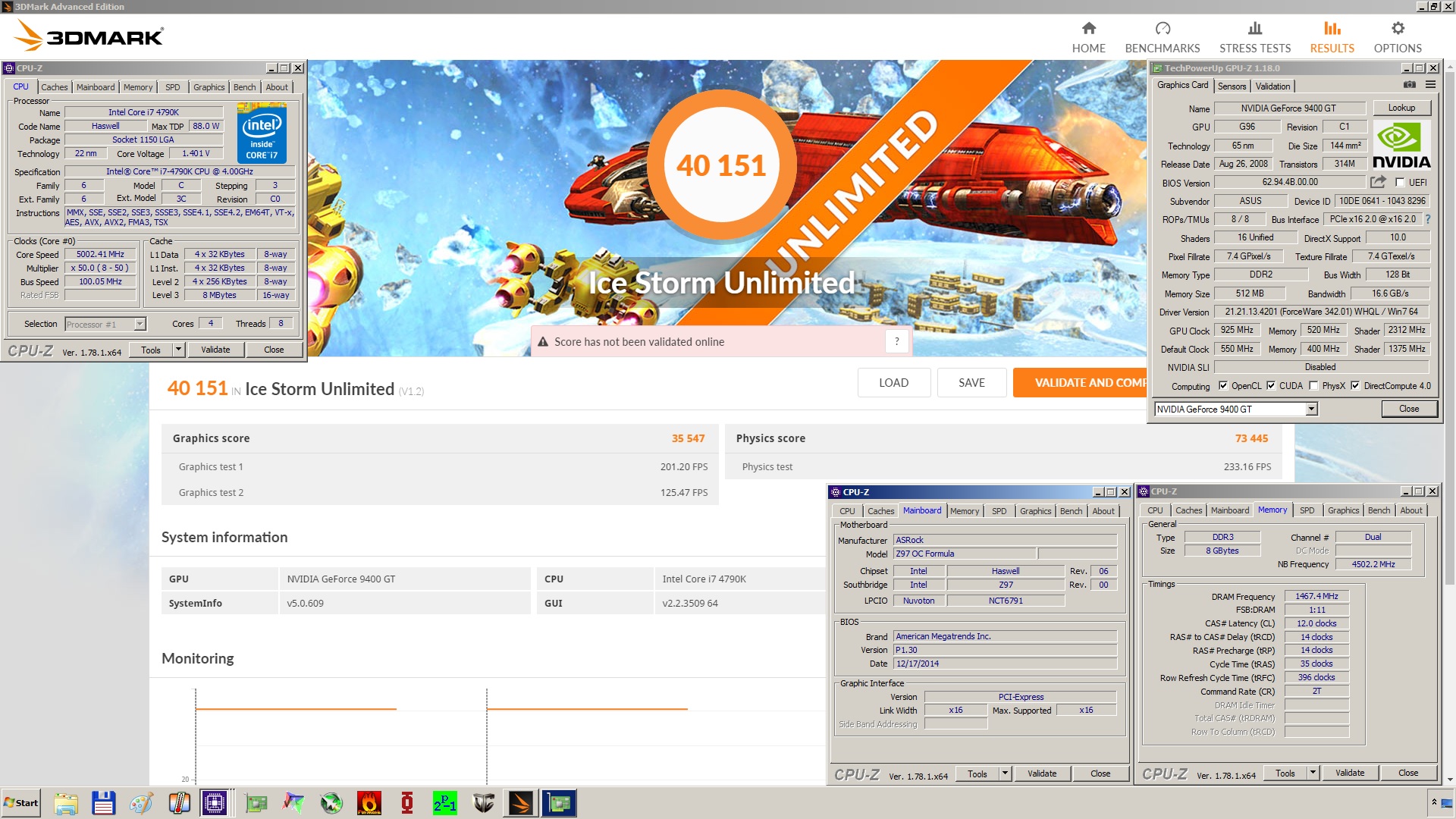1456x819 pixels.
Task: Click Graphics test 1 result row
Action: [x=440, y=466]
